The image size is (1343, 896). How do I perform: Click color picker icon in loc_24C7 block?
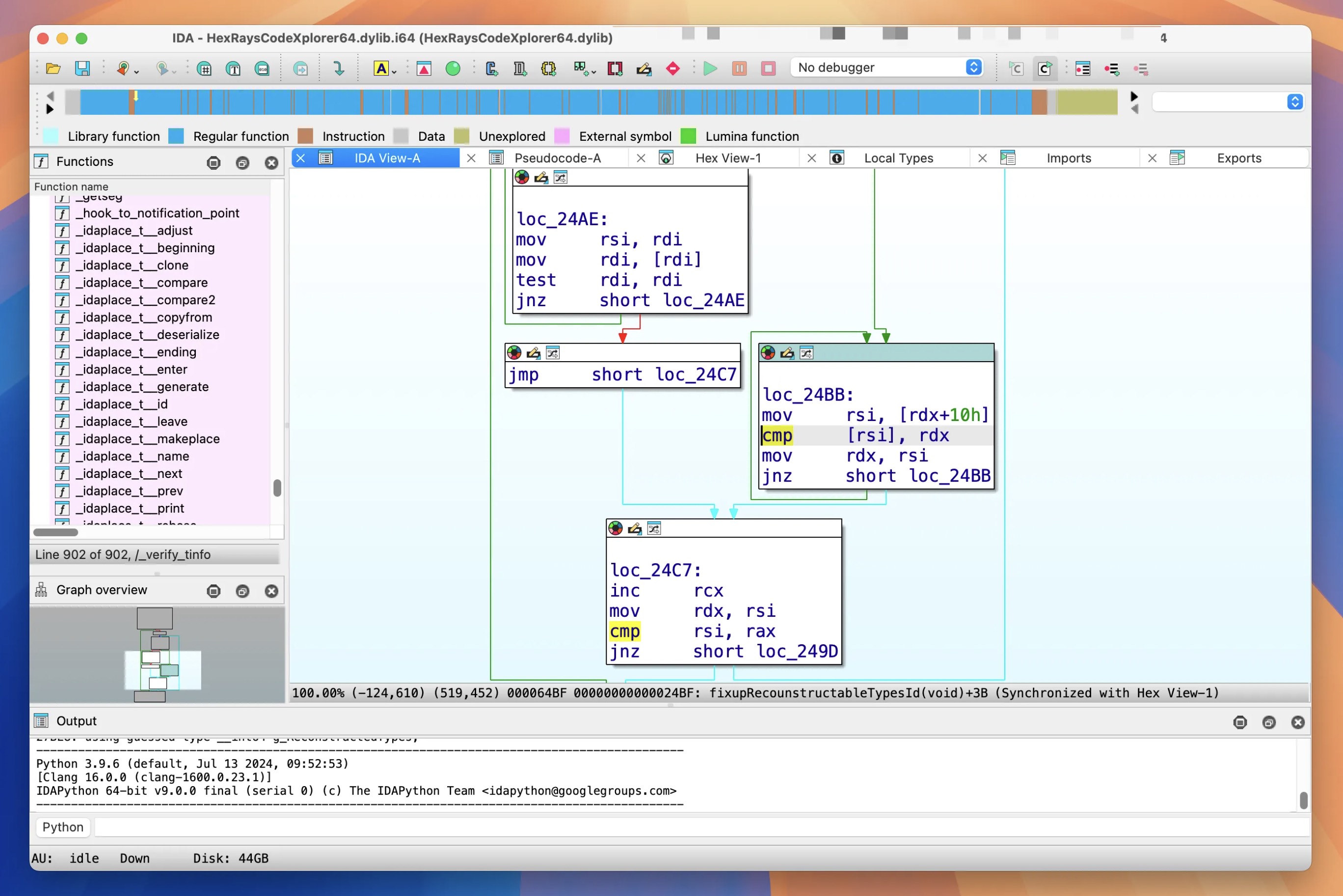coord(616,528)
